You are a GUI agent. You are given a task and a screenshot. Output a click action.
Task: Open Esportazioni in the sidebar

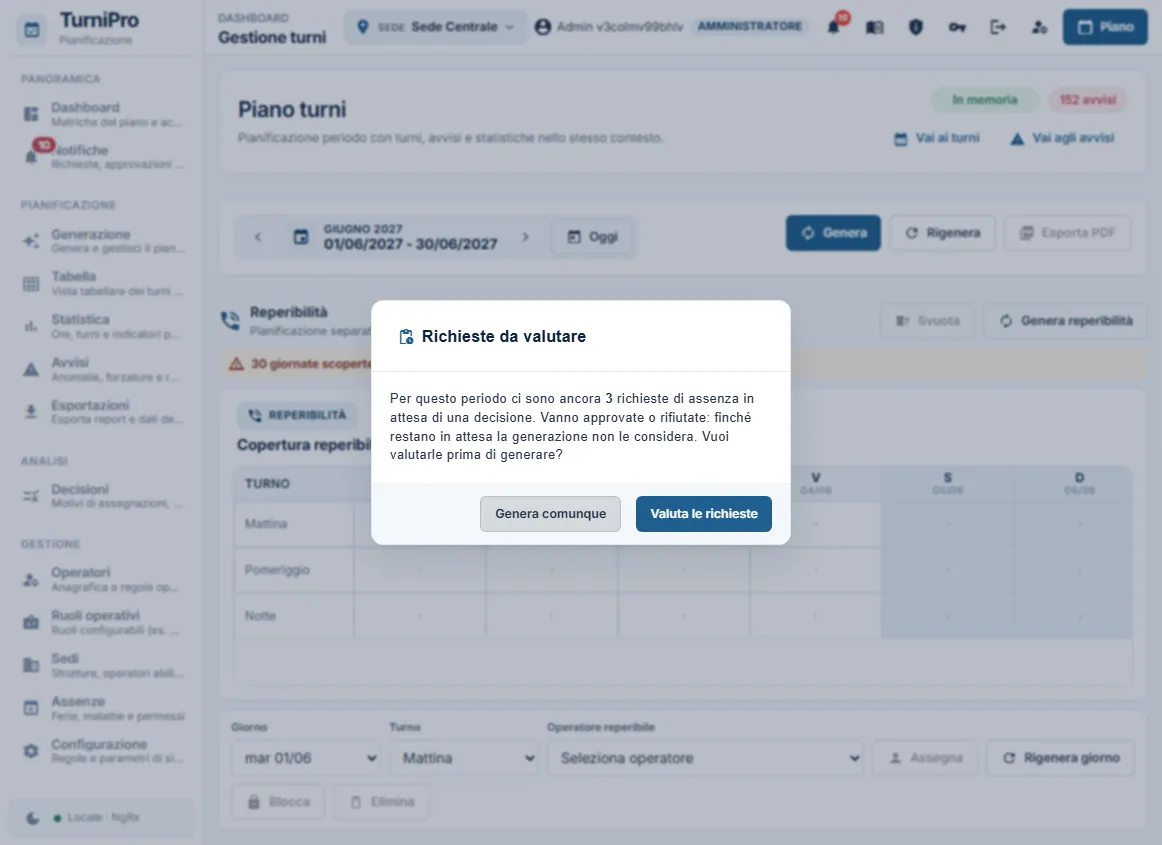pyautogui.click(x=102, y=412)
